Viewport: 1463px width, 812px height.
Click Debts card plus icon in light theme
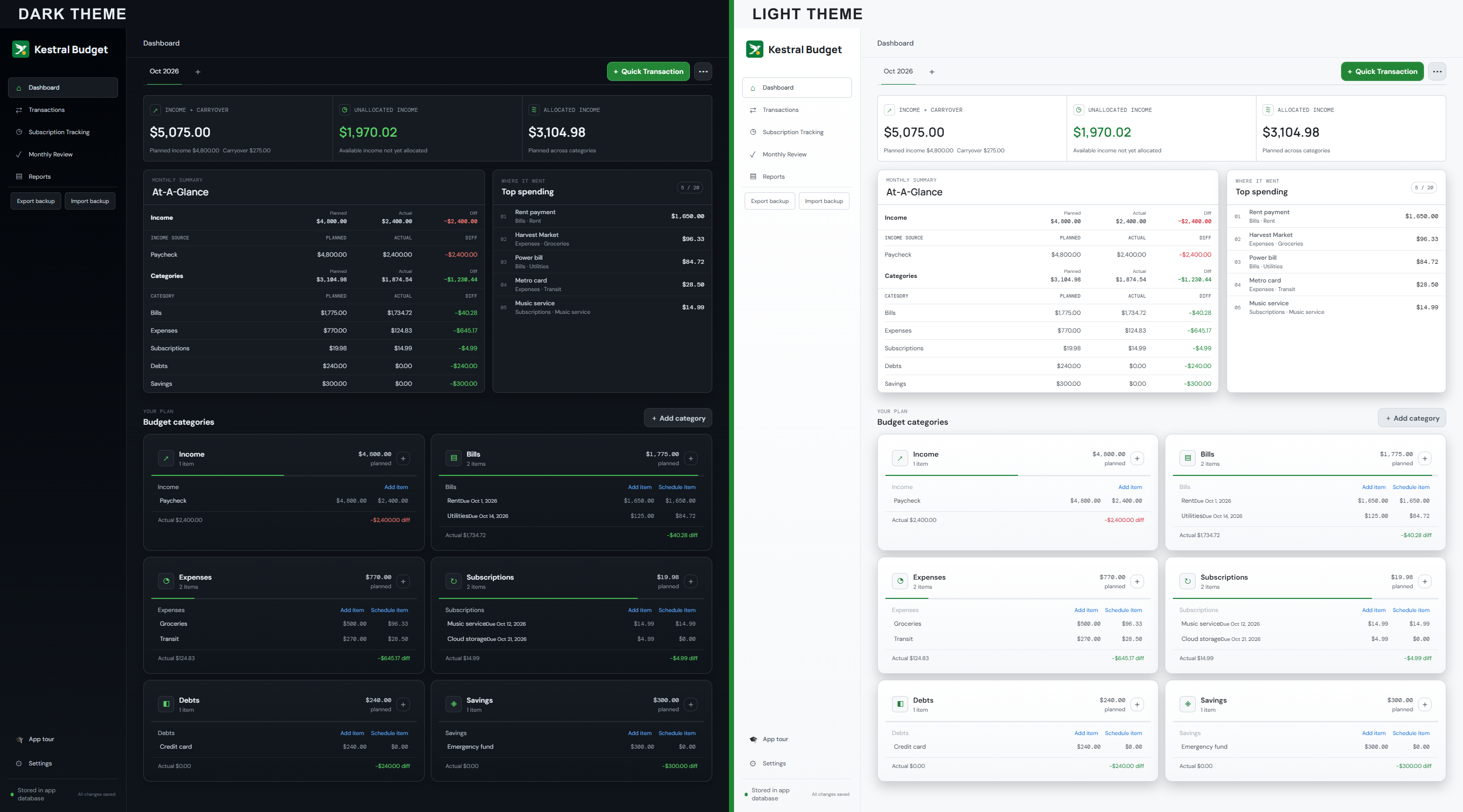click(x=1137, y=705)
